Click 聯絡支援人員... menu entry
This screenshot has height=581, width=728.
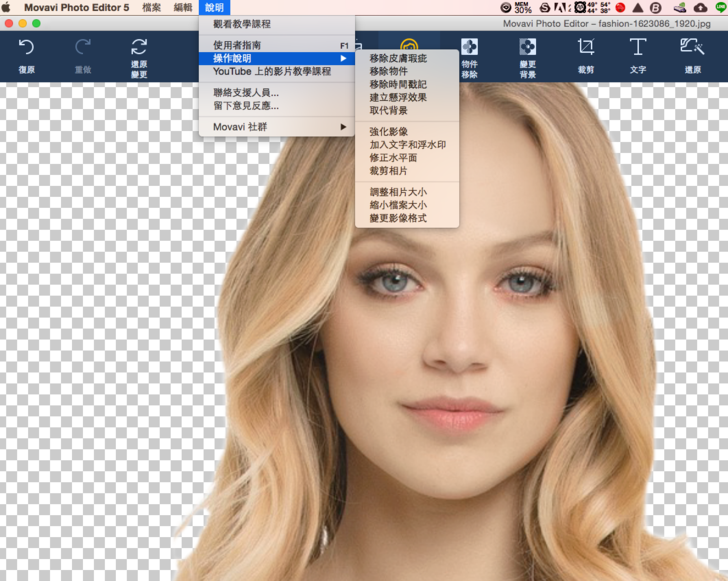click(x=246, y=92)
